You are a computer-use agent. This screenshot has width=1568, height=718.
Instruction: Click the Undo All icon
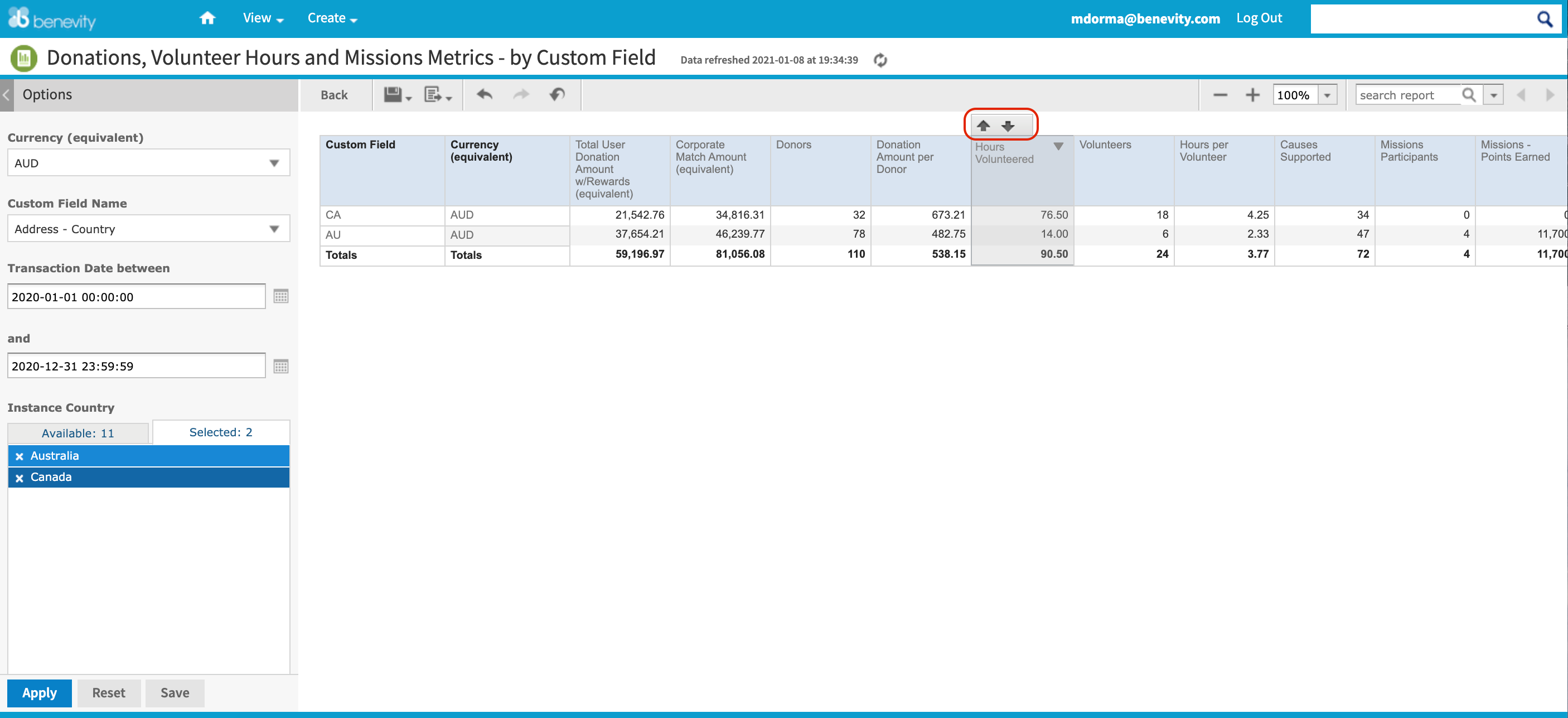pos(557,94)
